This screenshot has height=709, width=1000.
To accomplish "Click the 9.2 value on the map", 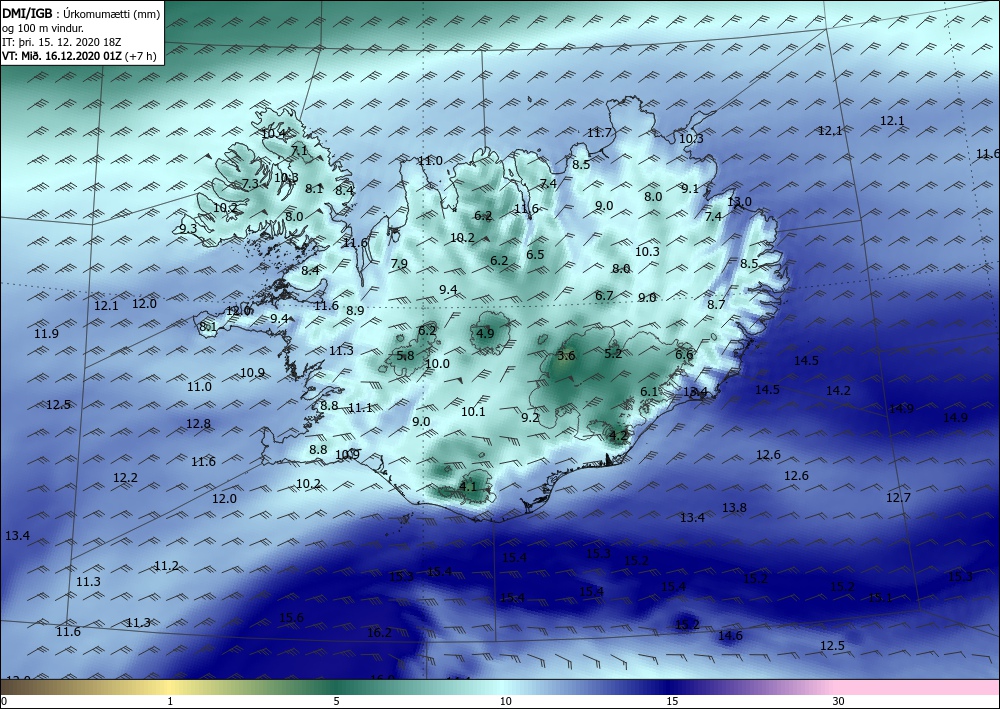I will pyautogui.click(x=531, y=418).
